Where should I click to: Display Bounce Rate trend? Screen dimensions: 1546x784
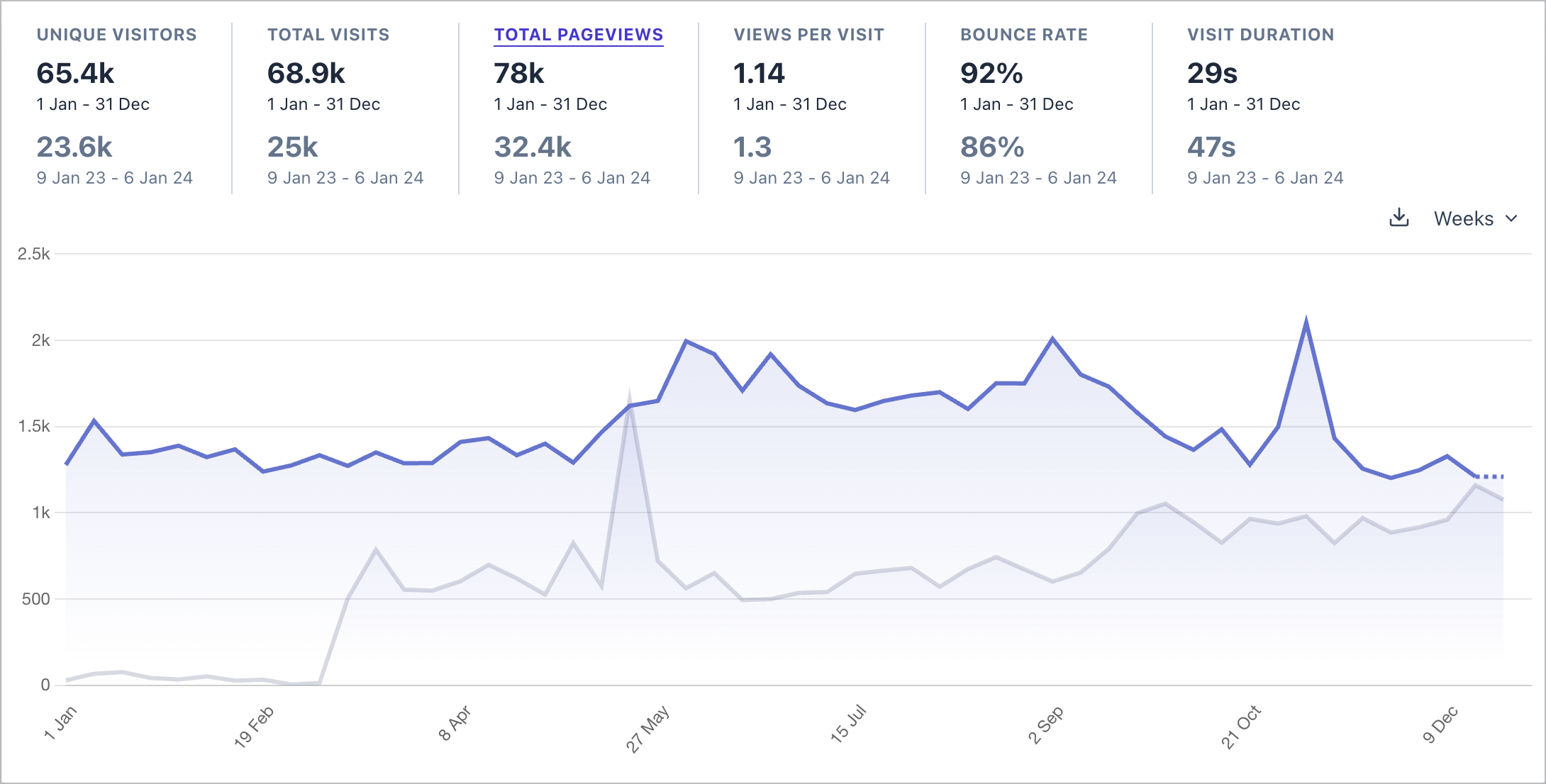pyautogui.click(x=1023, y=34)
